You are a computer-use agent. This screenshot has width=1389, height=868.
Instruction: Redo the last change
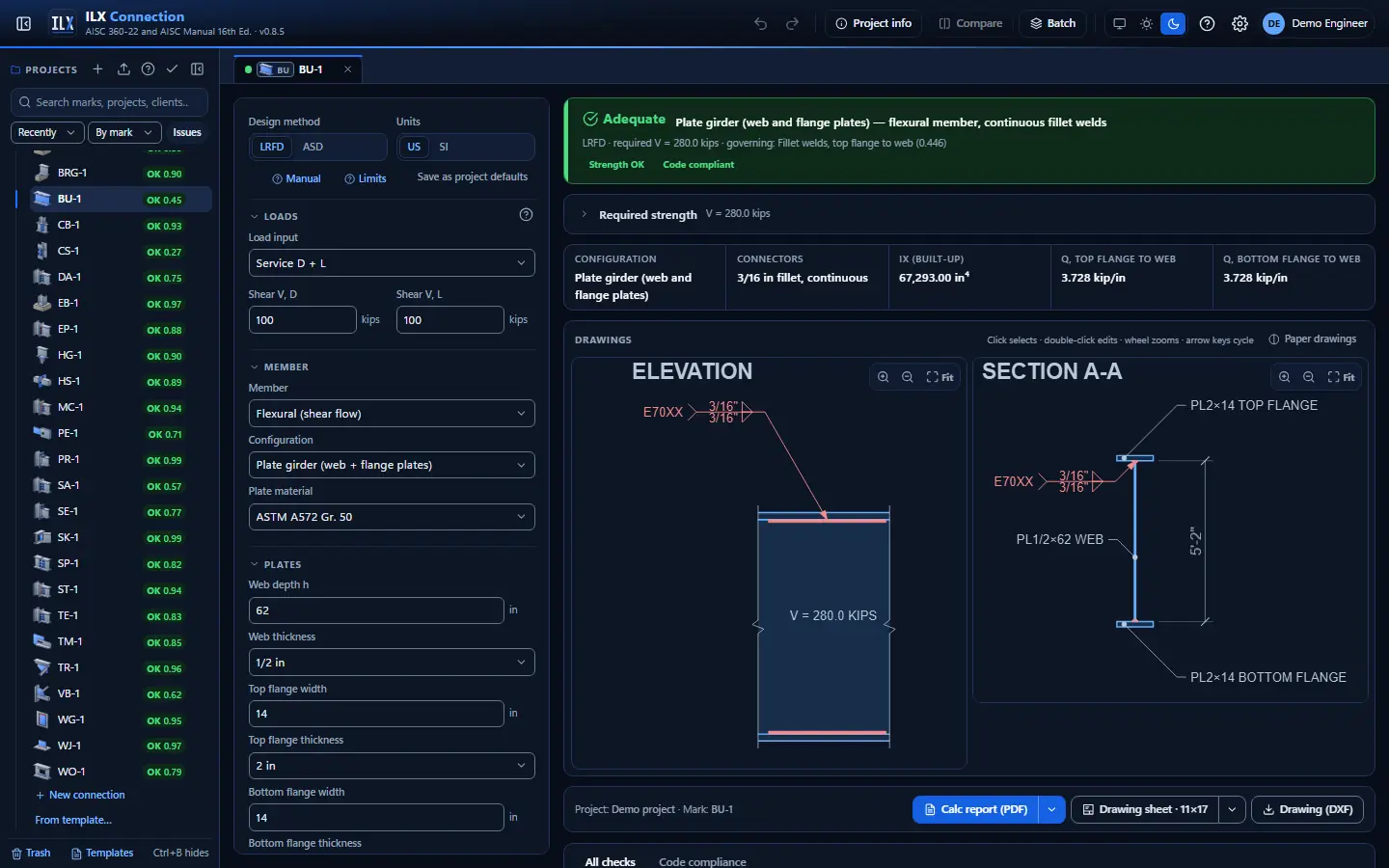pos(793,23)
